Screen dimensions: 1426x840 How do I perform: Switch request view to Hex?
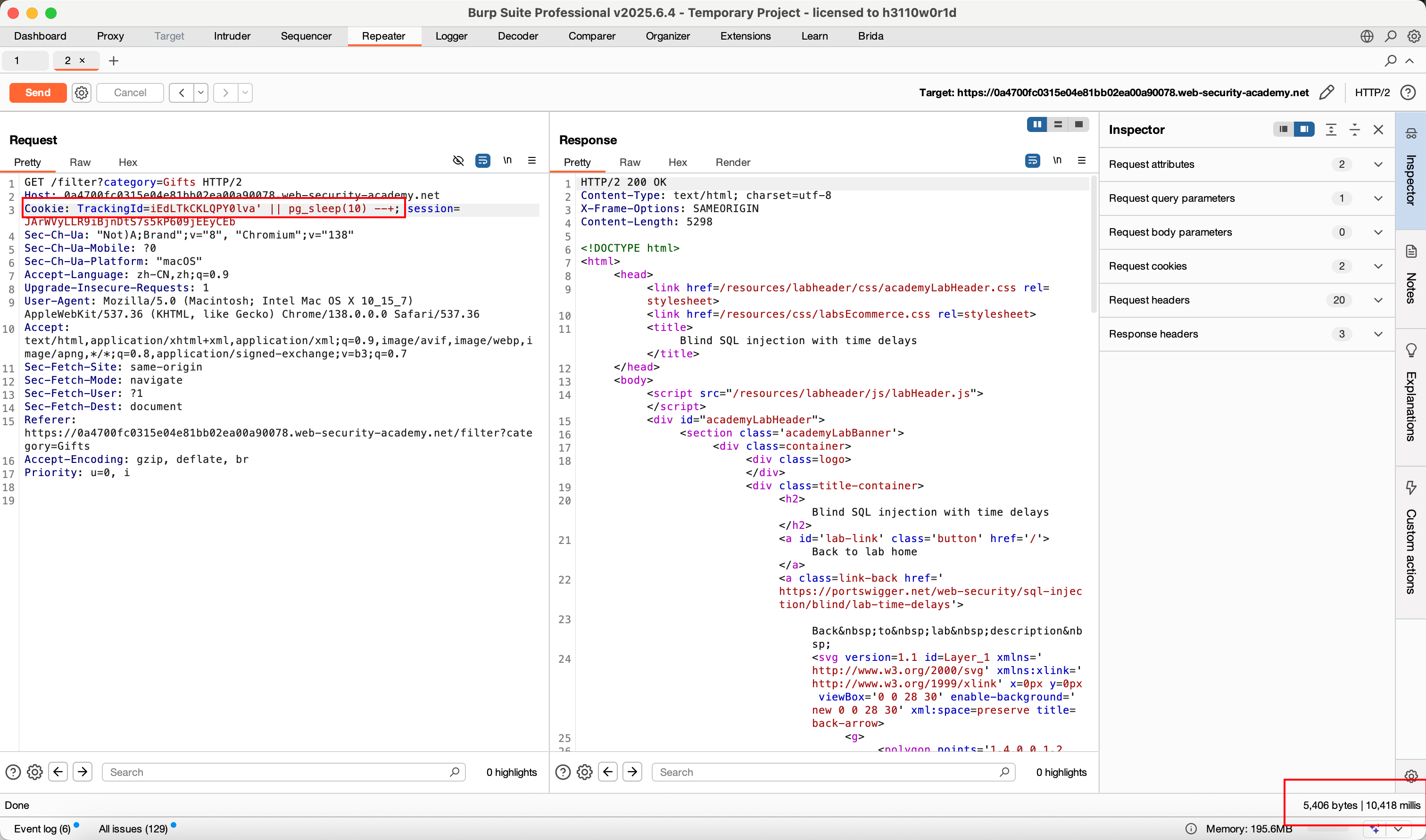coord(128,163)
